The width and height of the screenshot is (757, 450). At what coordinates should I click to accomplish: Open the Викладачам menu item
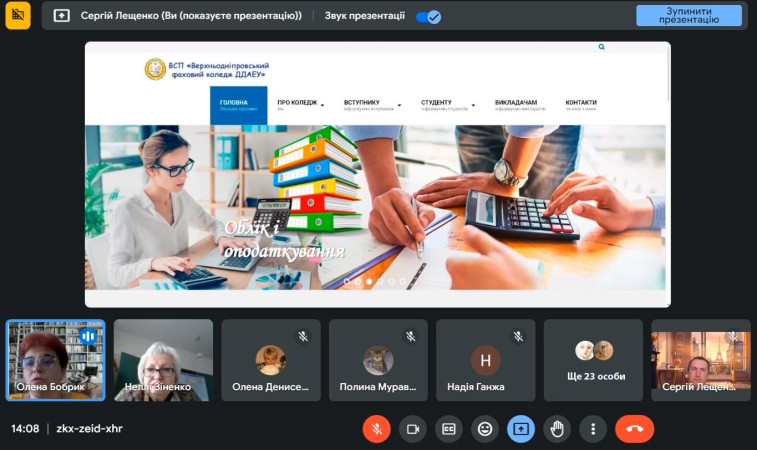click(x=517, y=103)
